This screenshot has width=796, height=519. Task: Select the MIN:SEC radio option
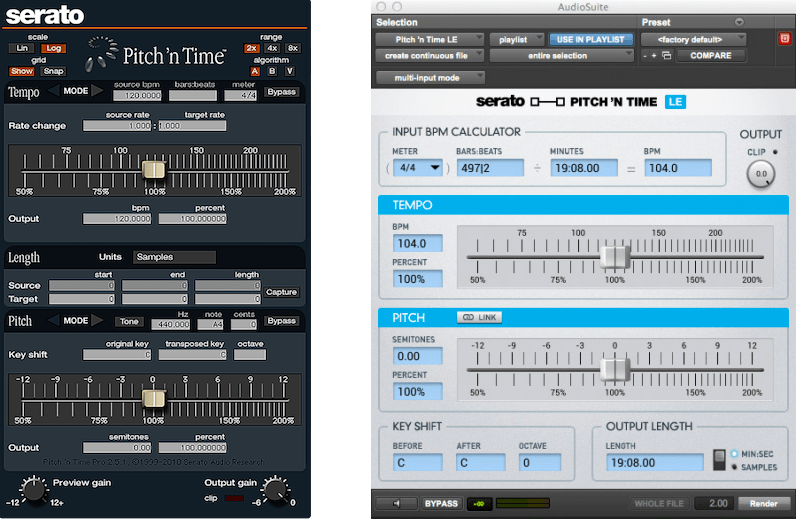pos(734,453)
